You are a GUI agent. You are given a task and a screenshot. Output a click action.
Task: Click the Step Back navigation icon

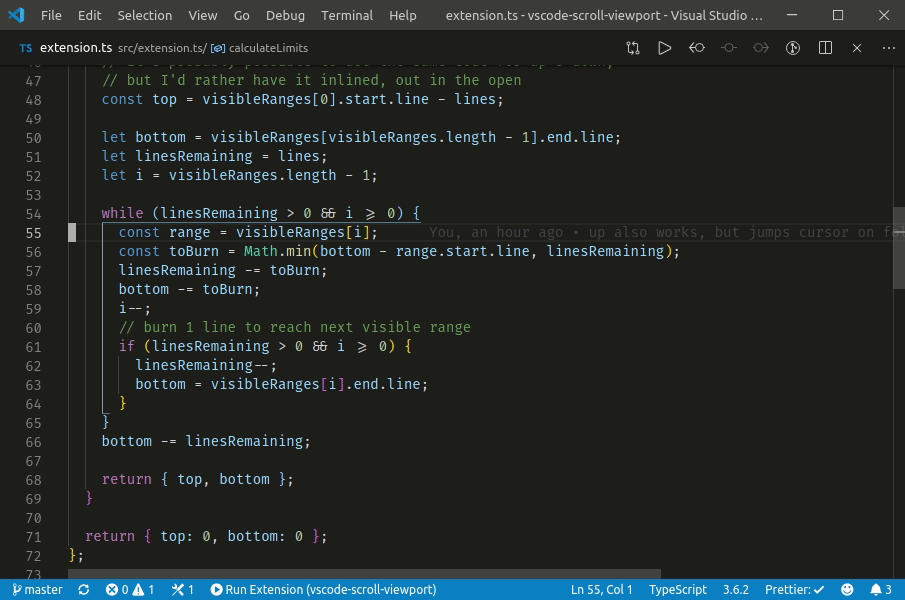pyautogui.click(x=697, y=47)
